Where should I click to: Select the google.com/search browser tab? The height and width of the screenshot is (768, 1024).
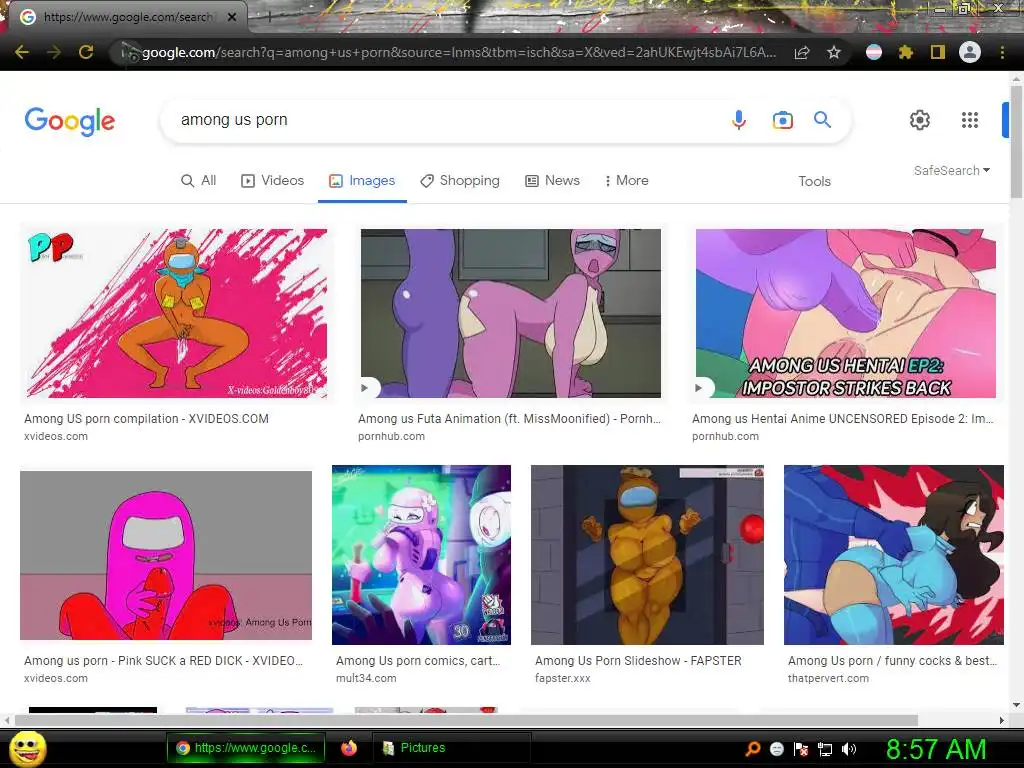point(127,17)
